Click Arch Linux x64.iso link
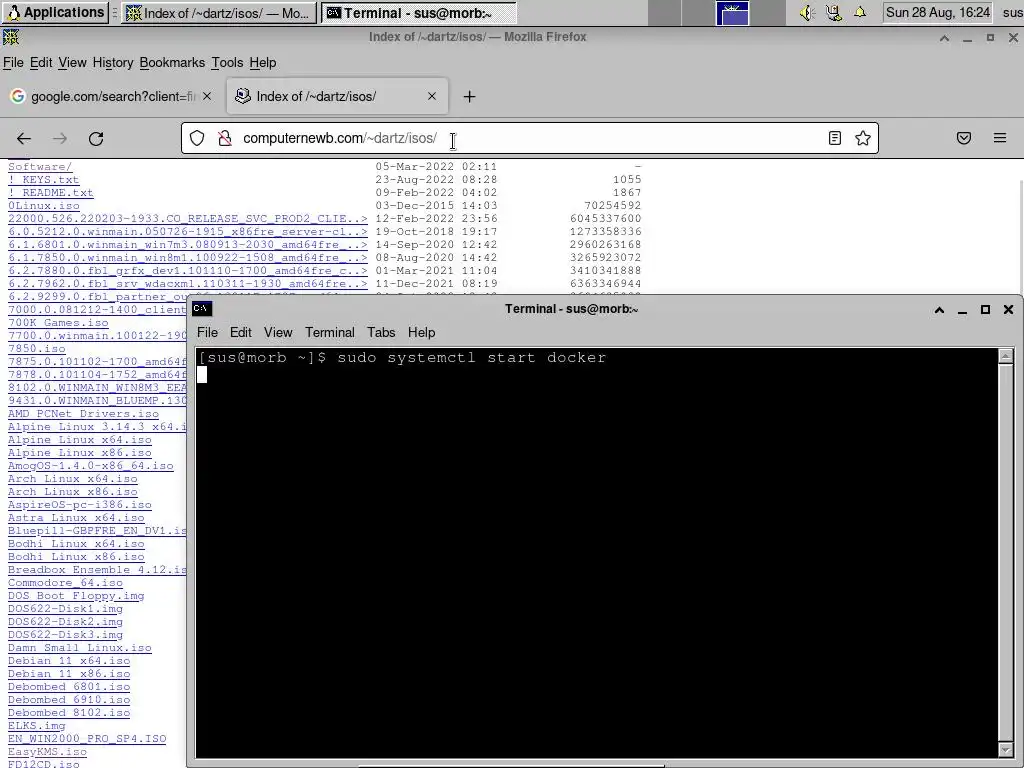Image resolution: width=1024 pixels, height=768 pixels. pos(72,479)
